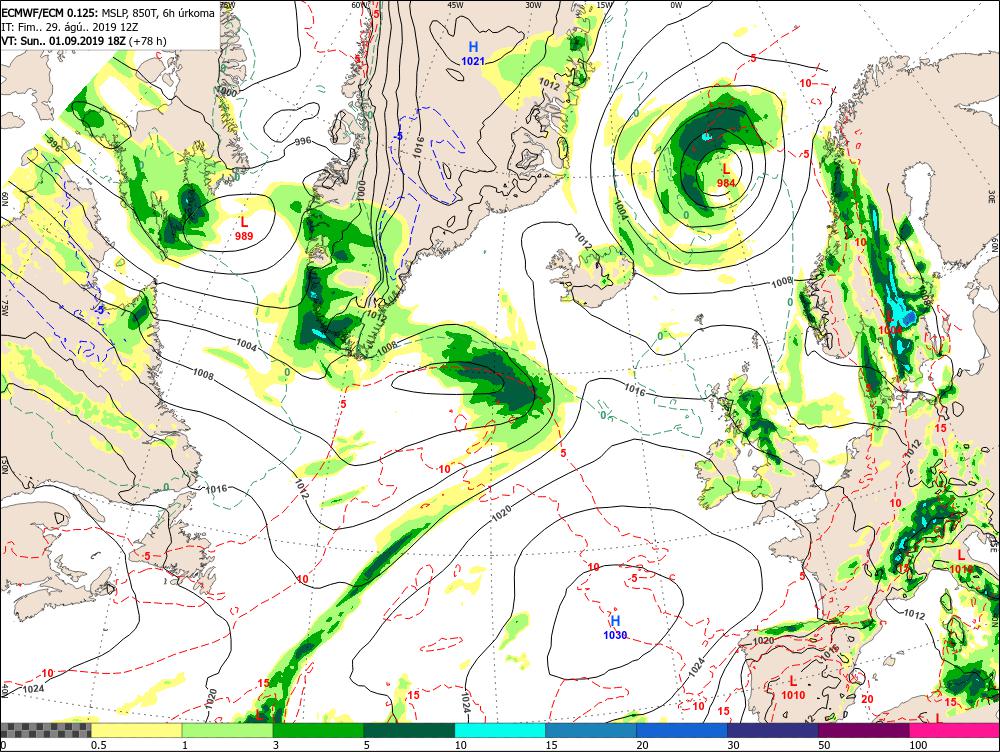The width and height of the screenshot is (1000, 752).
Task: Click the 'ECMWF/ECM 0.125' title text
Action: pos(50,13)
